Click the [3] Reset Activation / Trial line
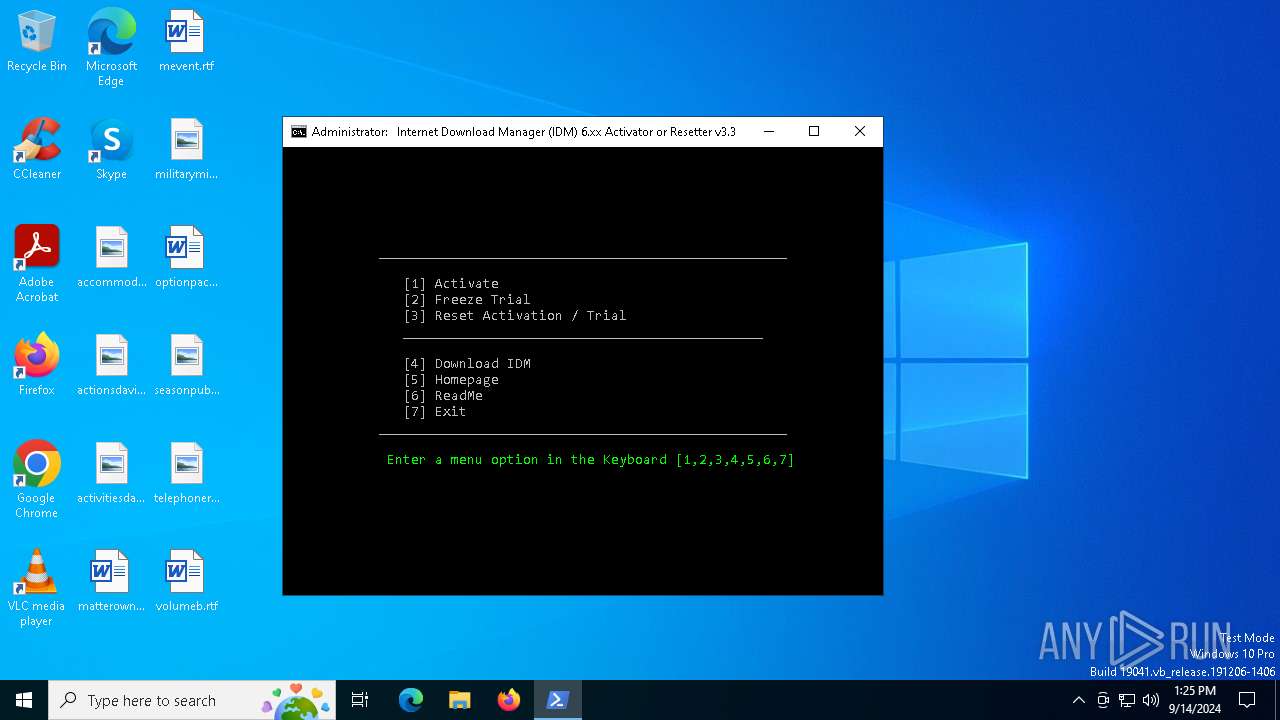 click(x=515, y=316)
